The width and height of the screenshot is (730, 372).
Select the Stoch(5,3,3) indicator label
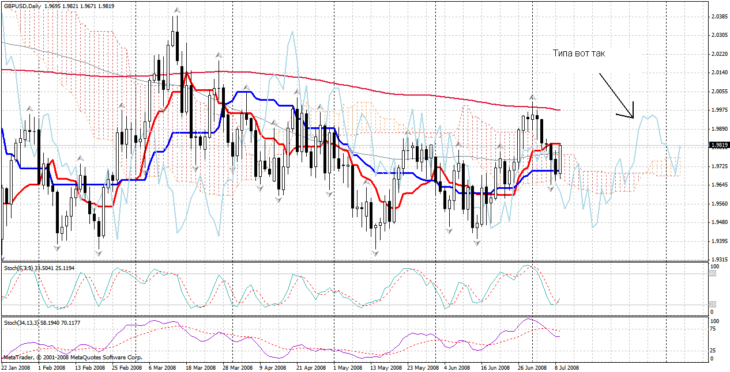(18, 268)
